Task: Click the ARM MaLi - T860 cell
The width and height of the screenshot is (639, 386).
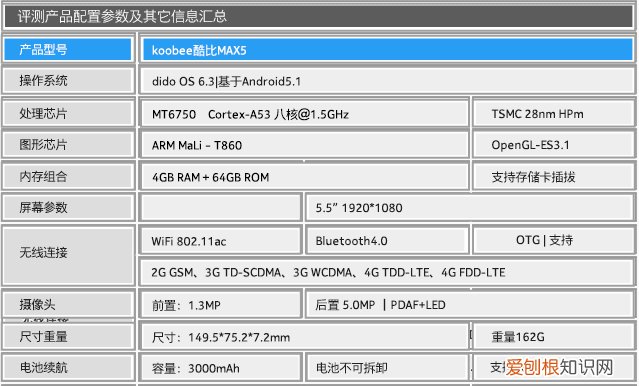Action: (304, 145)
